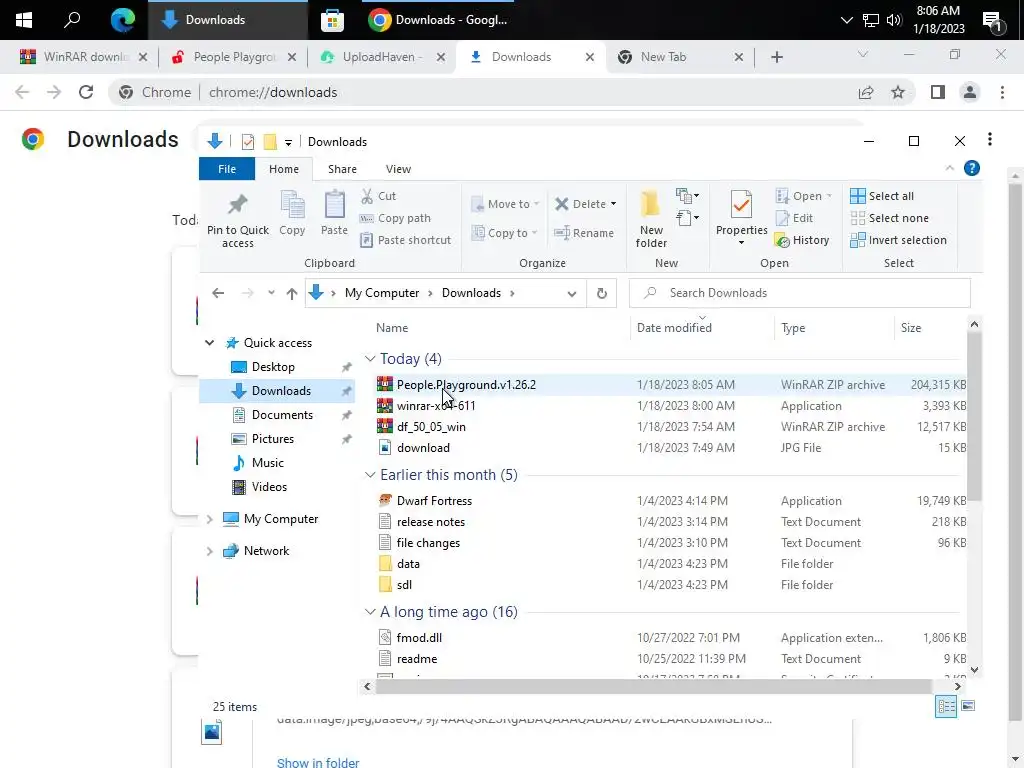Click Paste shortcut command
Screen dimensions: 1024x768
point(406,240)
